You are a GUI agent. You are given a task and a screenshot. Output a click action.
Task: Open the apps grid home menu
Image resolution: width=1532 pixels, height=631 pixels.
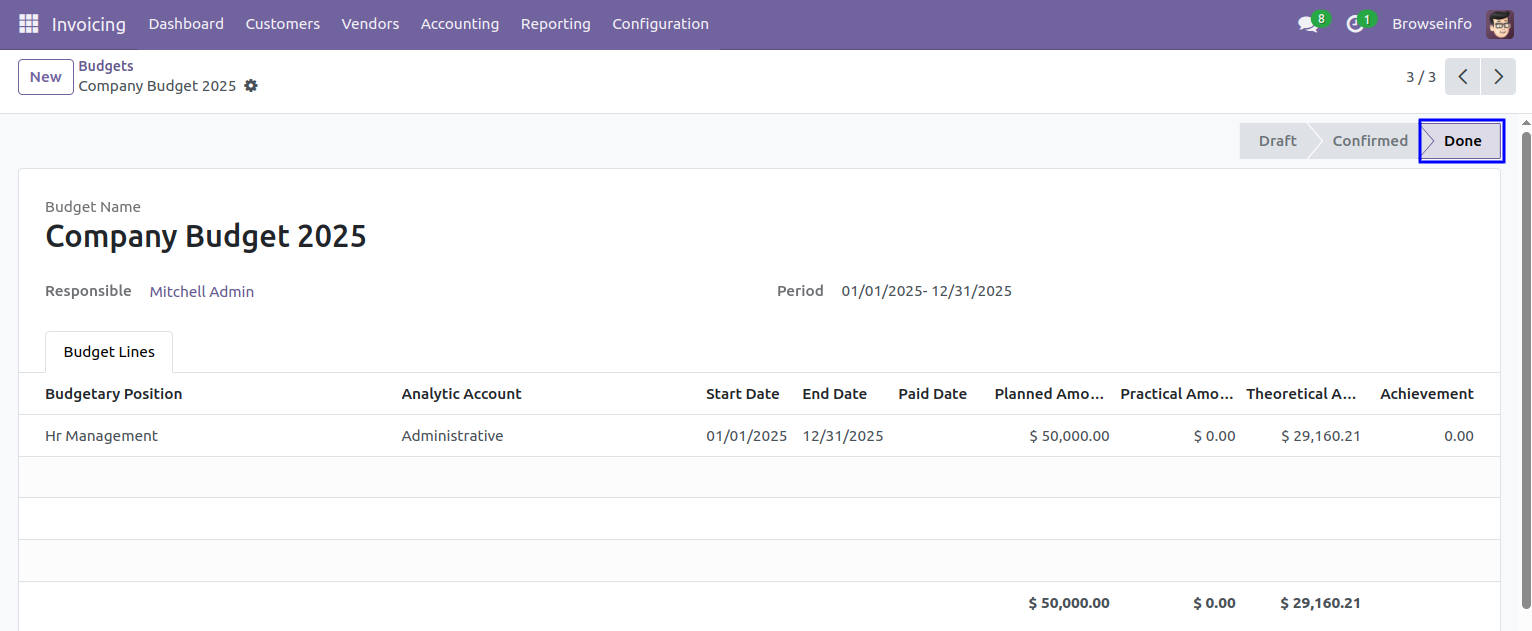pyautogui.click(x=28, y=24)
